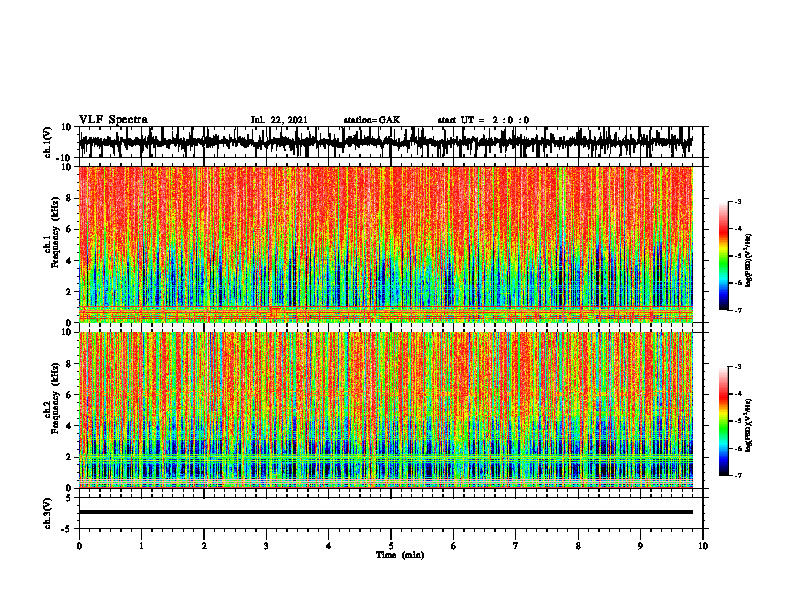Click the "VLF Spectra" title text

(113, 120)
